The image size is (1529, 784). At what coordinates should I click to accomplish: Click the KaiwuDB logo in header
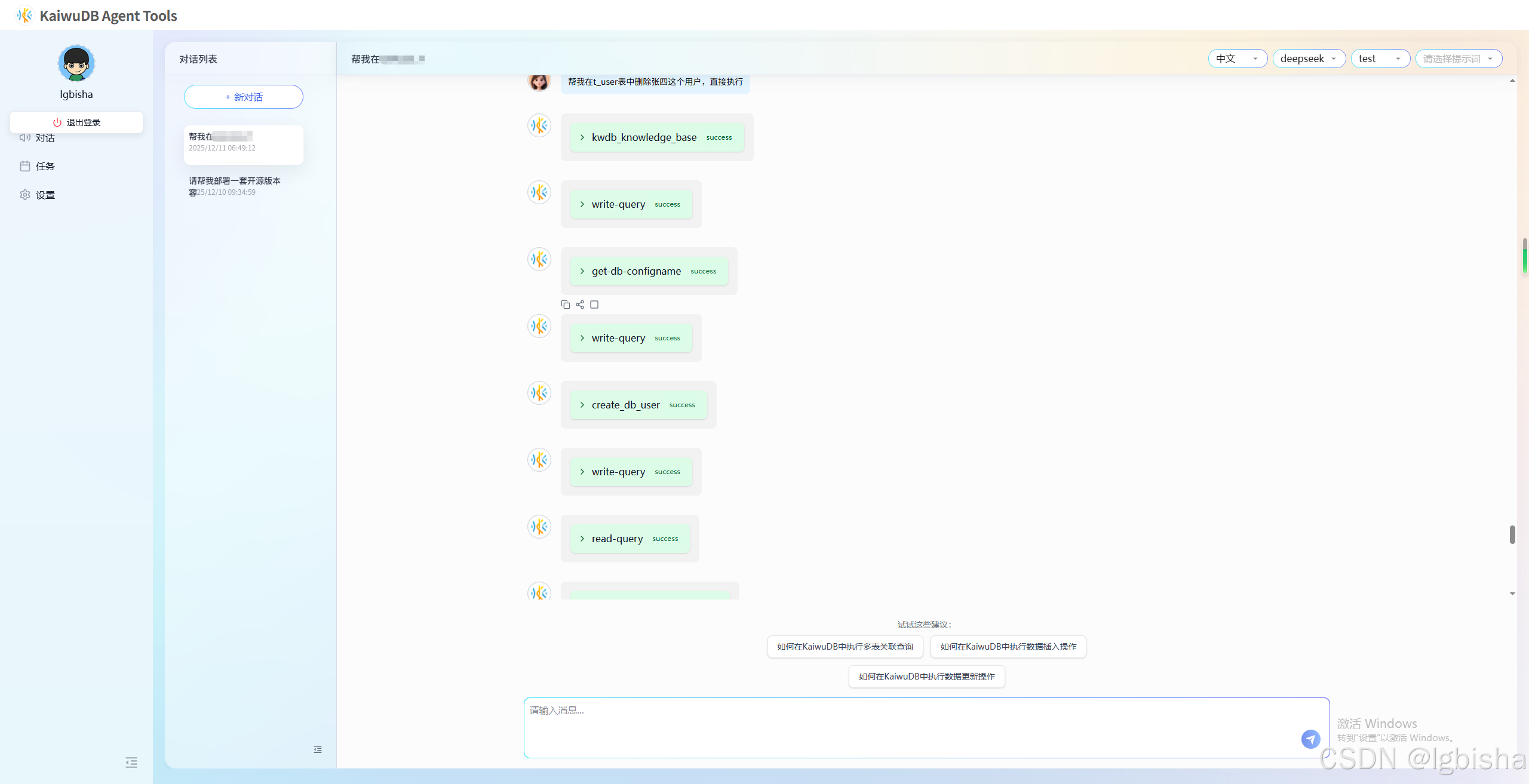pyautogui.click(x=24, y=16)
